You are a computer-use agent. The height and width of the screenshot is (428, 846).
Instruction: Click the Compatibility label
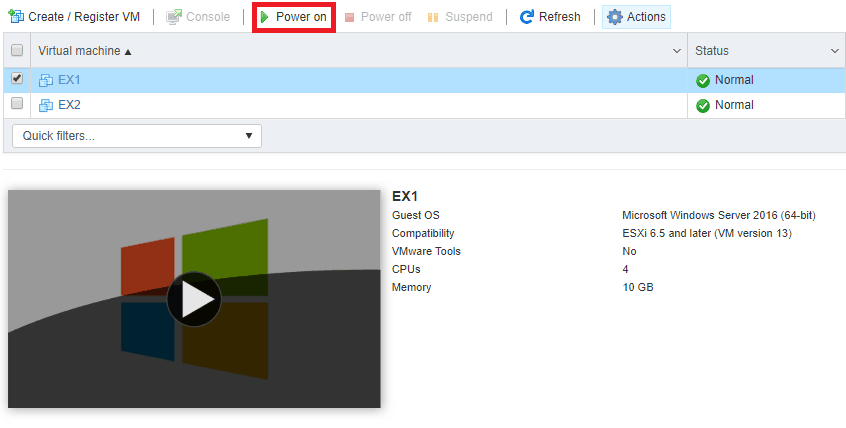click(x=423, y=233)
